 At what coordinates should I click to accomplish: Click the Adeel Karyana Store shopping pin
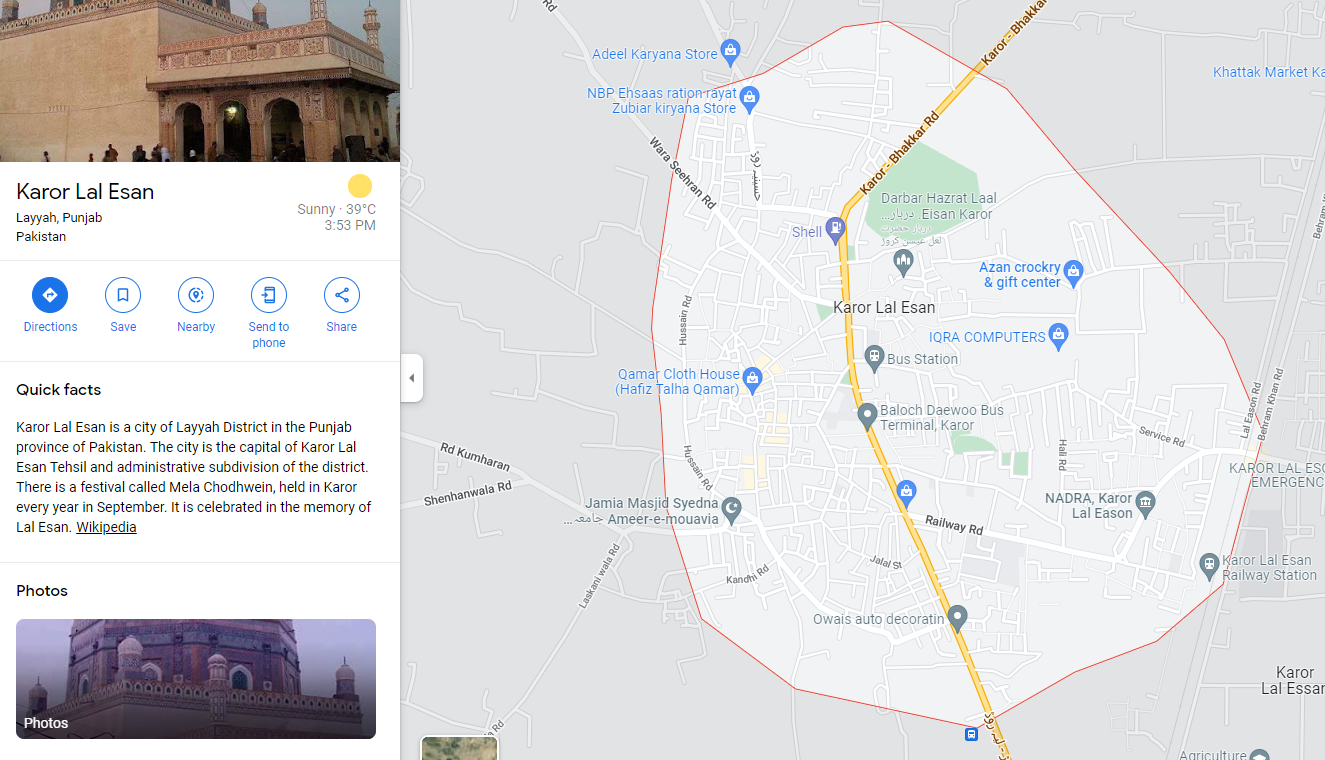(x=731, y=50)
